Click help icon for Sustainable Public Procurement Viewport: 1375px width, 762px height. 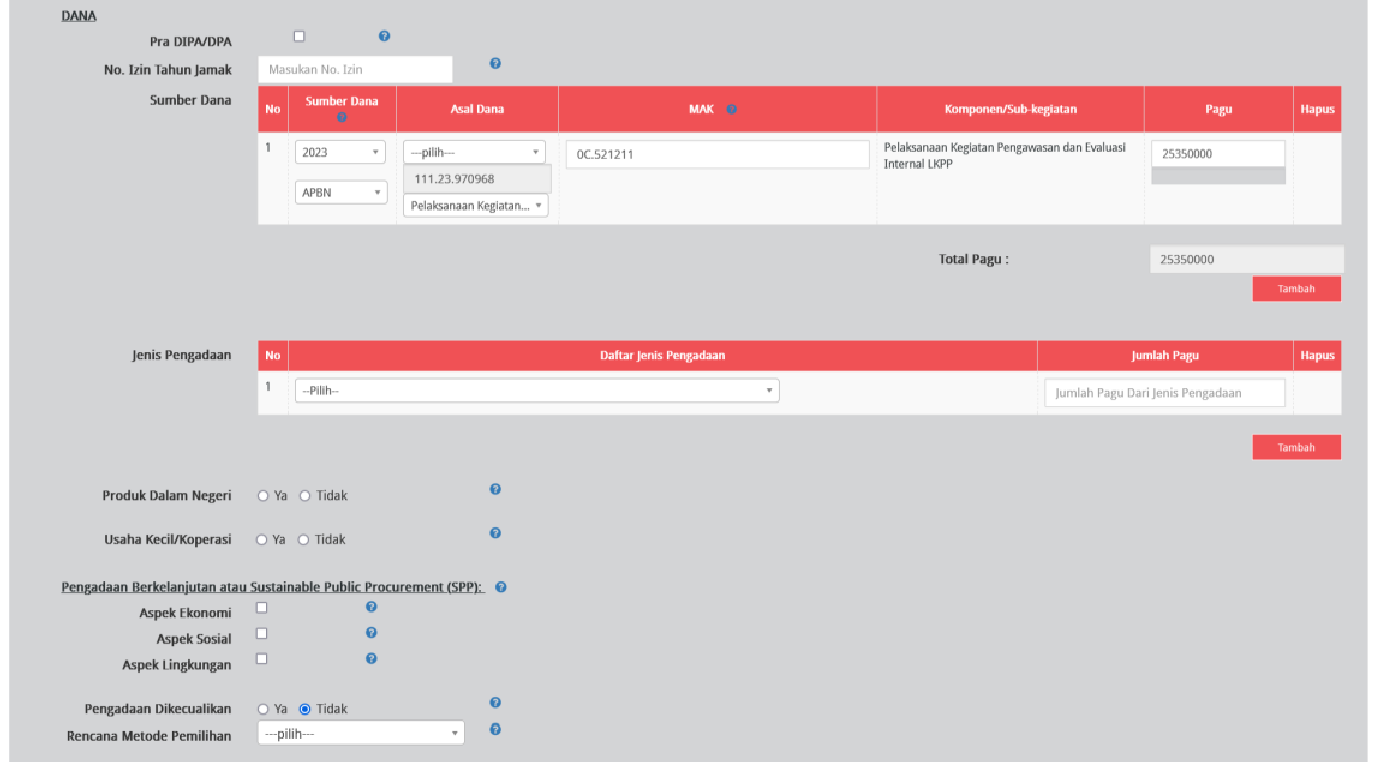click(501, 587)
